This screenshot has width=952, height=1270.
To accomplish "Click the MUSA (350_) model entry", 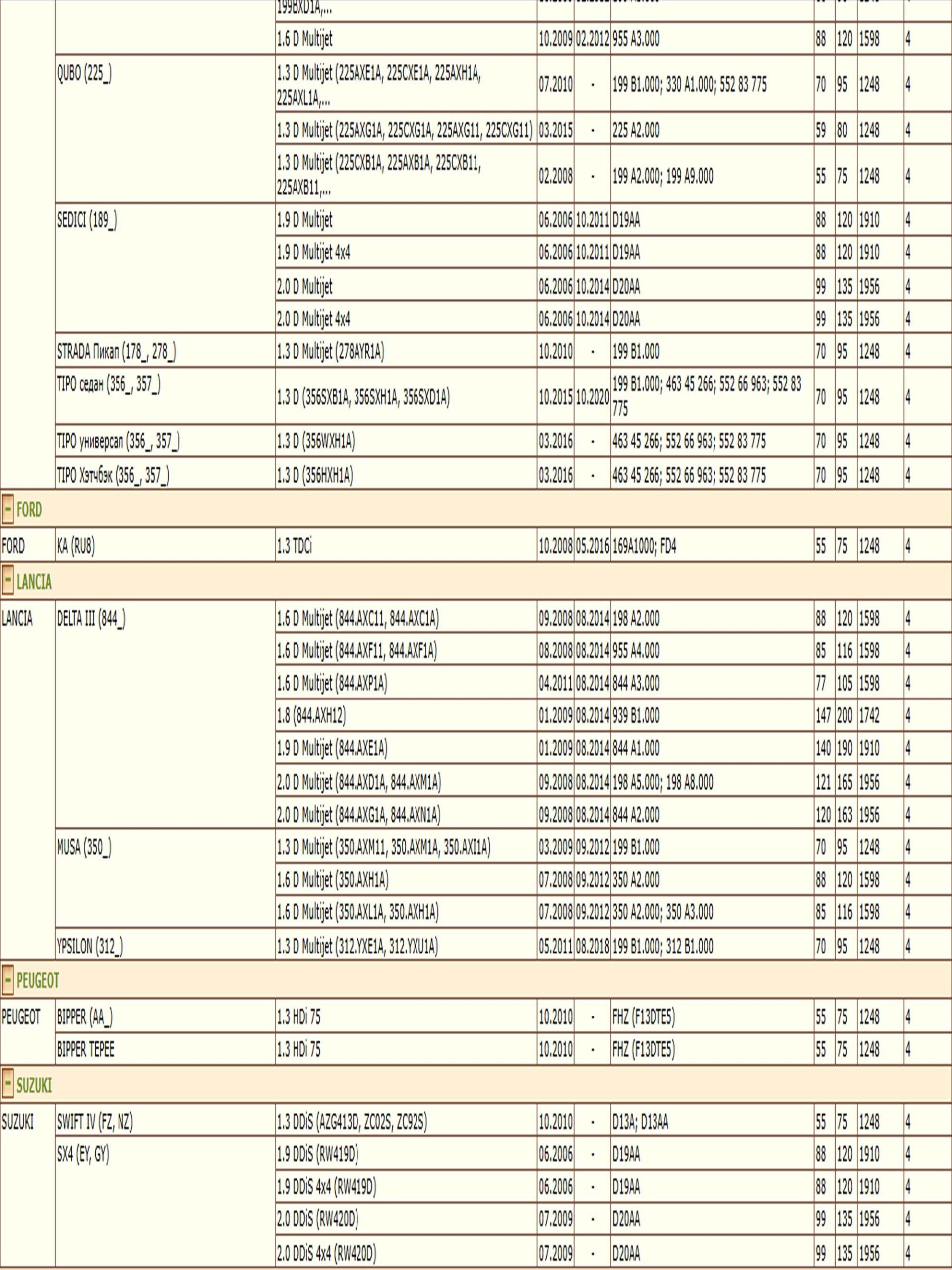I will pyautogui.click(x=84, y=847).
